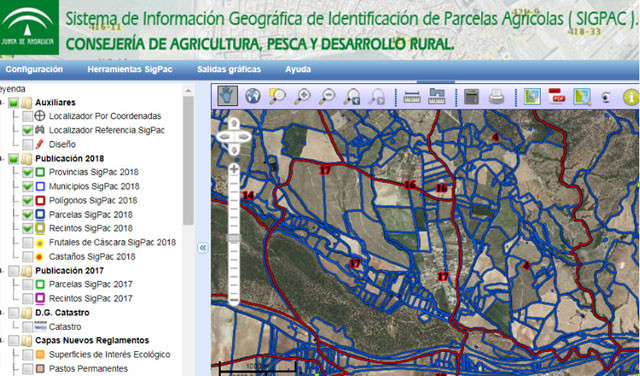Enable Castaños SigPac 2018 layer
640x376 pixels.
(x=28, y=256)
